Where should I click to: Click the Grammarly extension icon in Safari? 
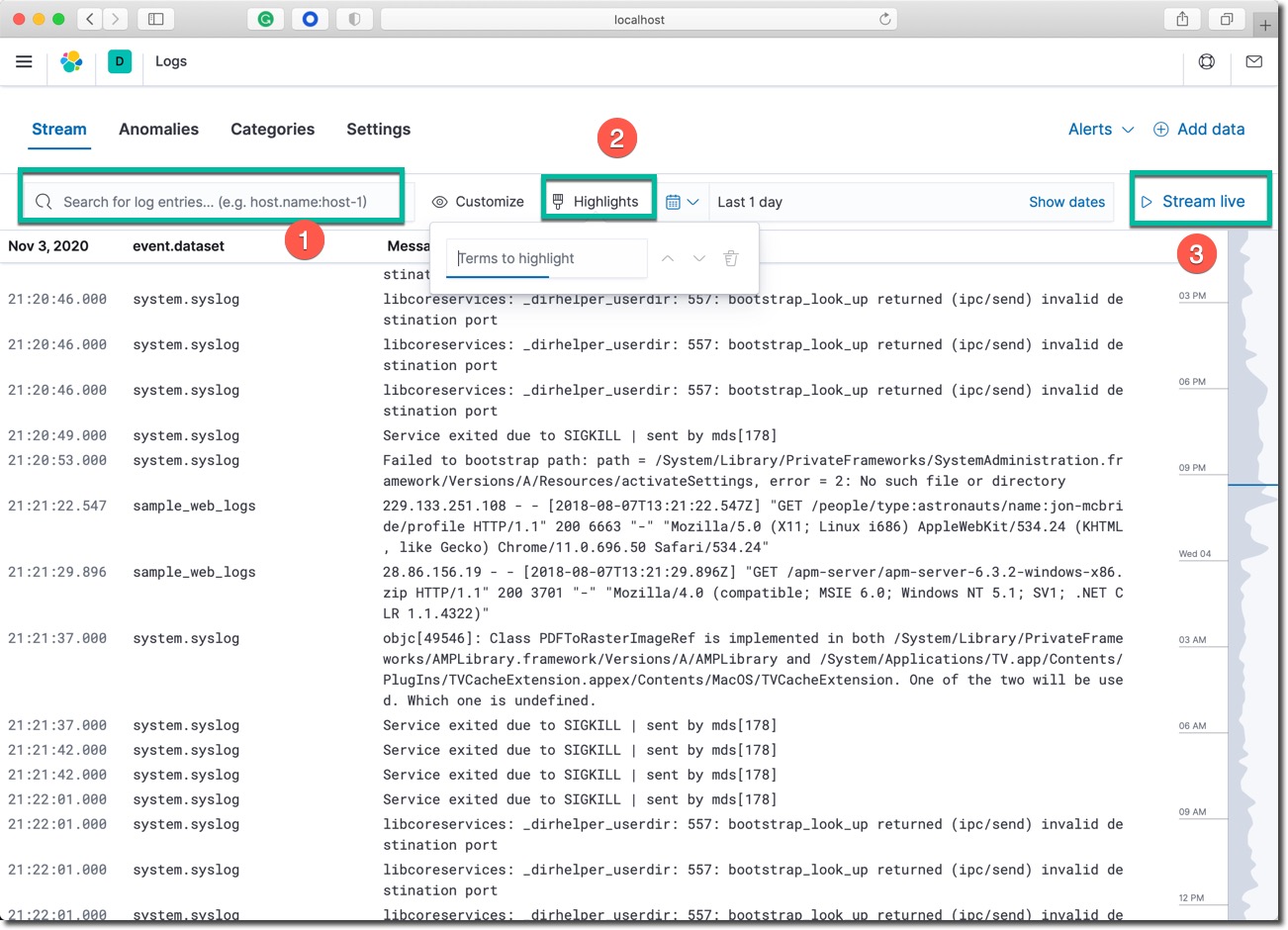click(x=265, y=19)
